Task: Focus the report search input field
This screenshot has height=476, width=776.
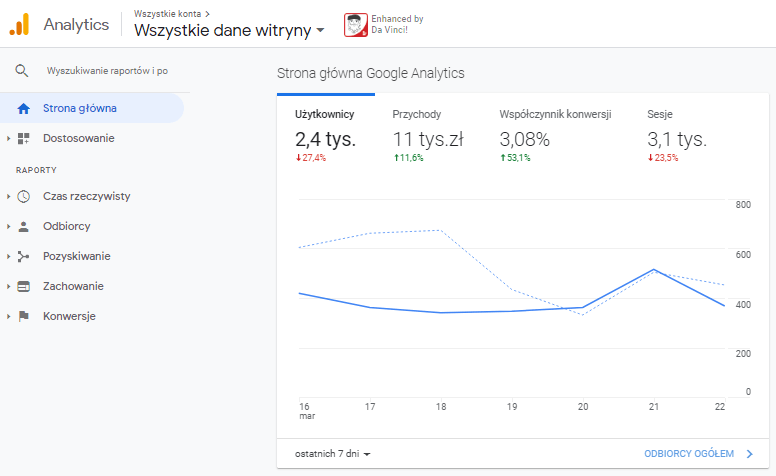Action: tap(107, 71)
